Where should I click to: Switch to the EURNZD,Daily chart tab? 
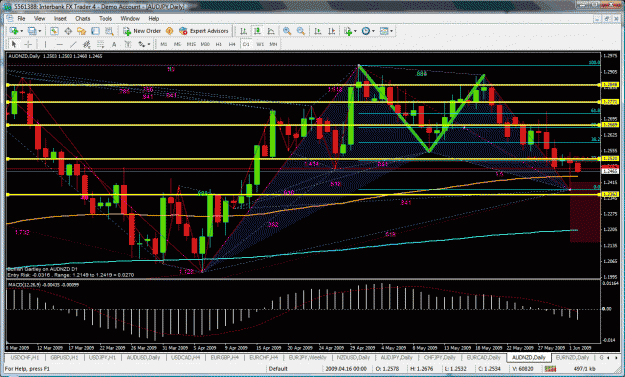pos(572,357)
